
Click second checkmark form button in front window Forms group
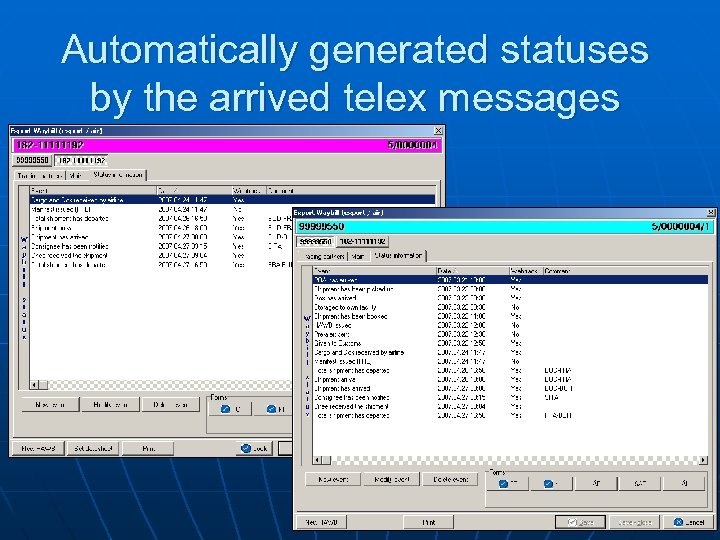pyautogui.click(x=551, y=483)
